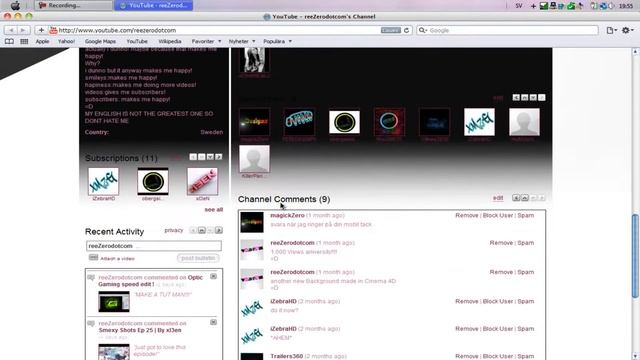Remove the magickZero comment
This screenshot has width=640, height=360.
pyautogui.click(x=467, y=215)
